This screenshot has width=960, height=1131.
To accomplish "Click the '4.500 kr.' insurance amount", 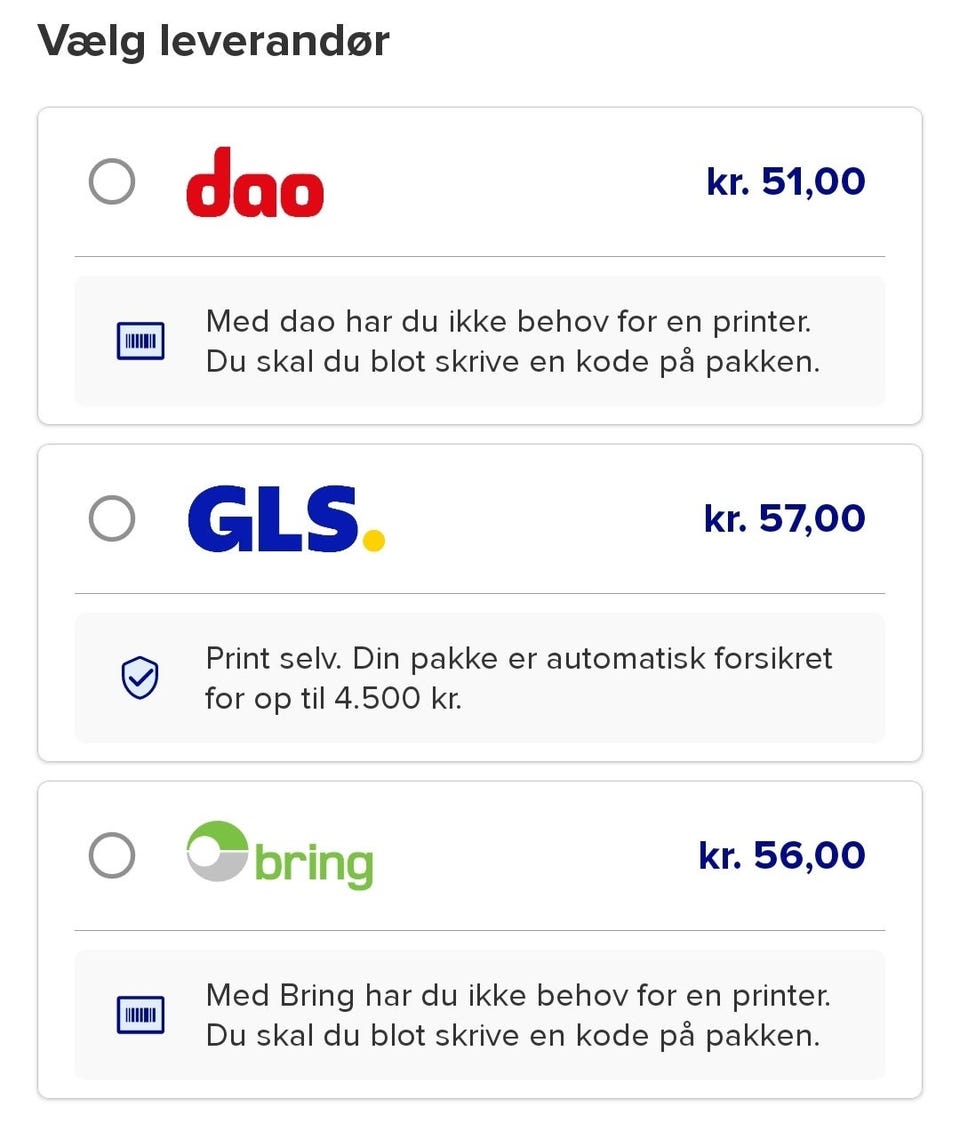I will coord(396,698).
